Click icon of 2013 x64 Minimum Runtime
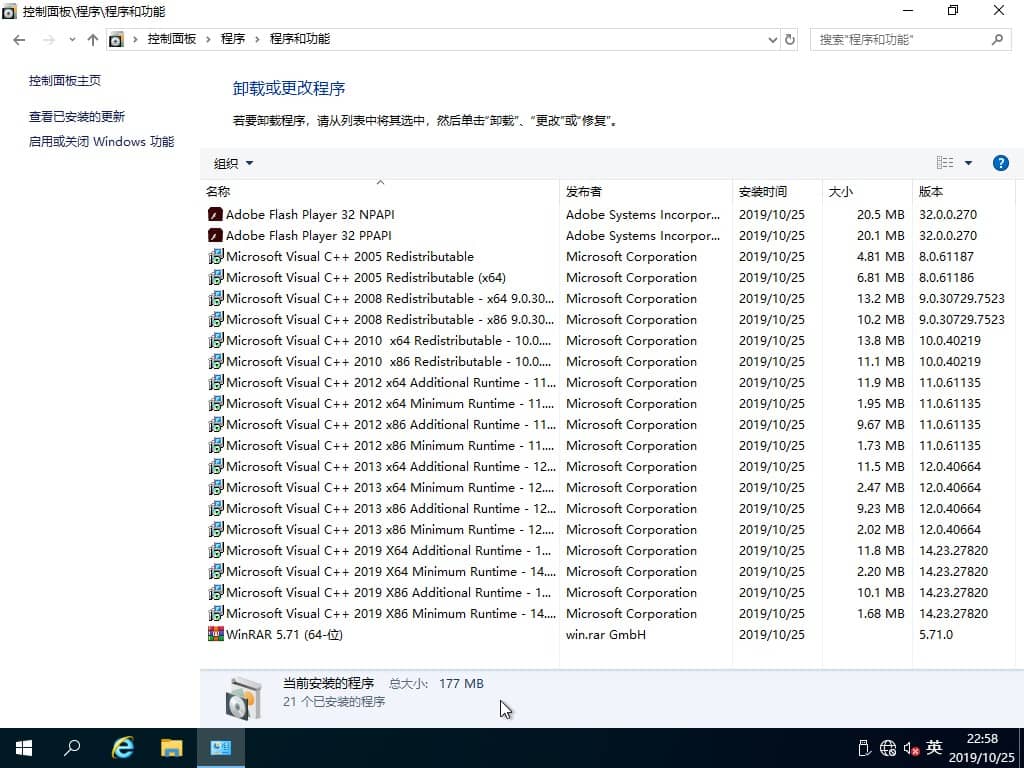 (216, 487)
